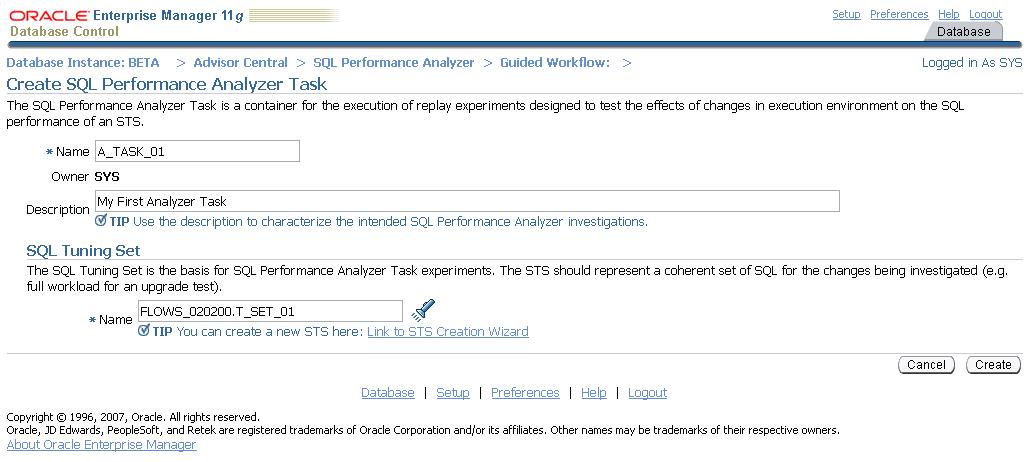Click the footer Database link

[387, 393]
